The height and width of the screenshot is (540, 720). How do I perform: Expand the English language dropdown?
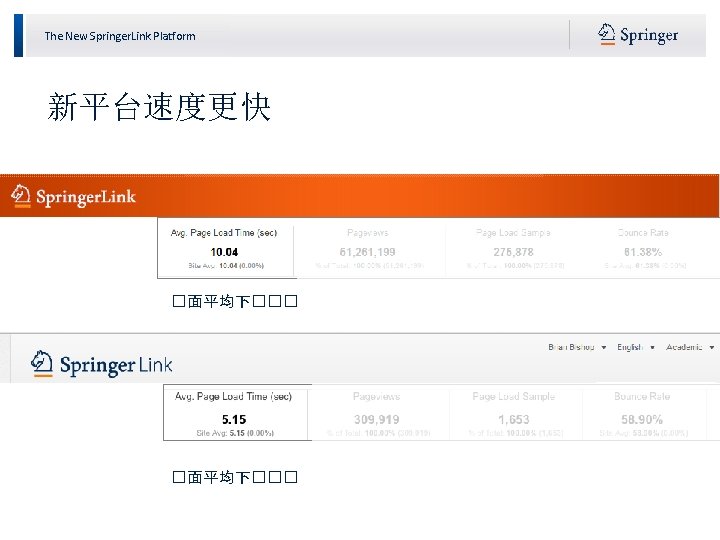coord(636,347)
